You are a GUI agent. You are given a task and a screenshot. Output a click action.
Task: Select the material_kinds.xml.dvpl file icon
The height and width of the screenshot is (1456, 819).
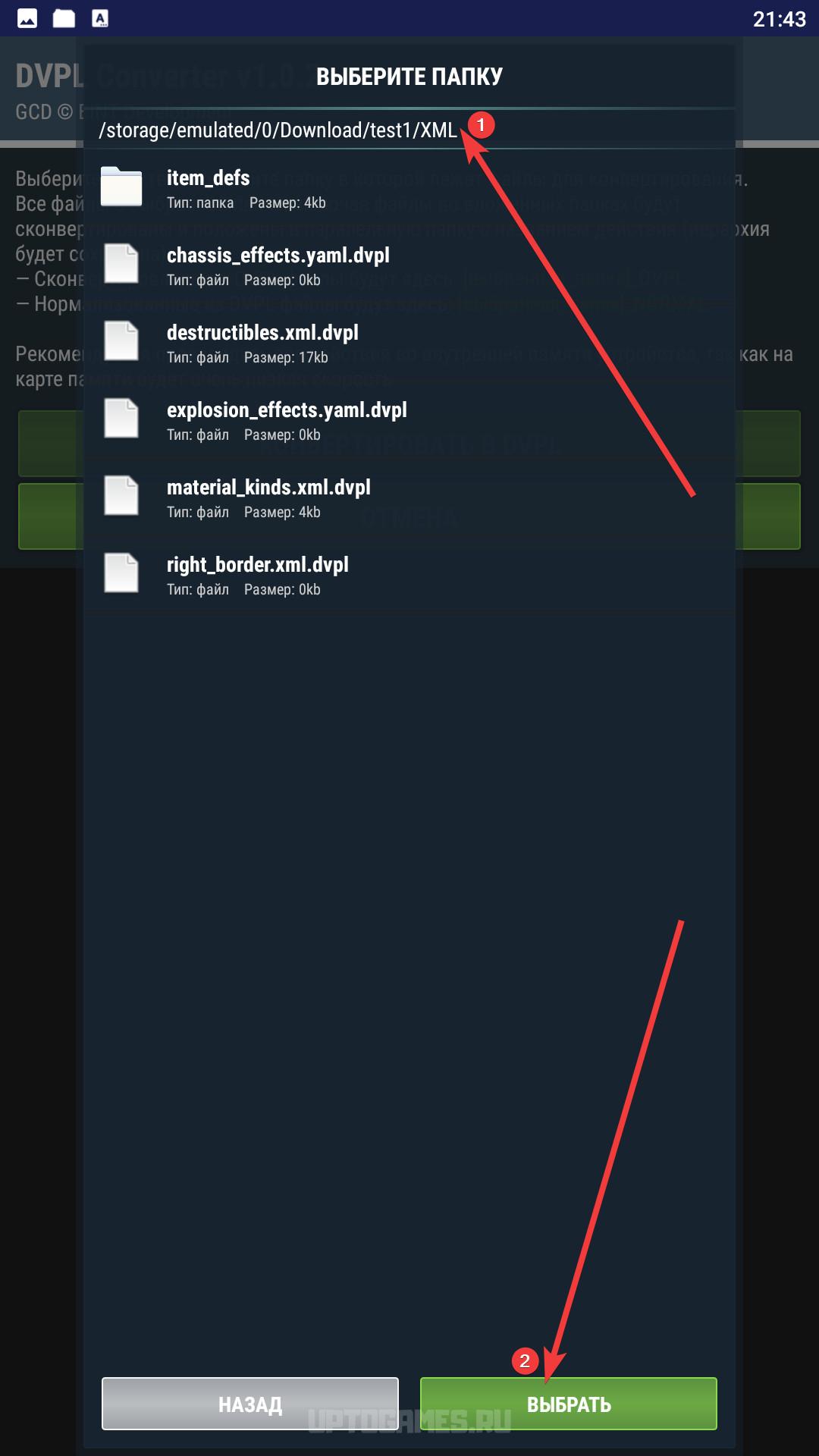(121, 496)
